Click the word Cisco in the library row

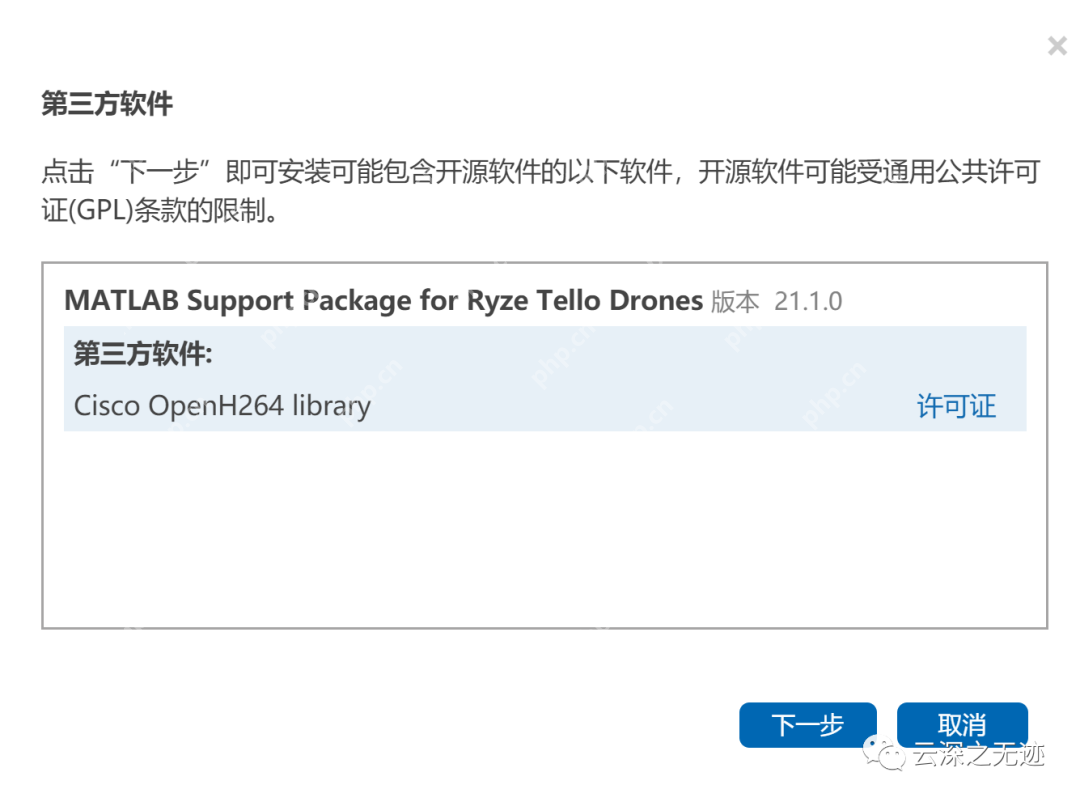click(107, 406)
